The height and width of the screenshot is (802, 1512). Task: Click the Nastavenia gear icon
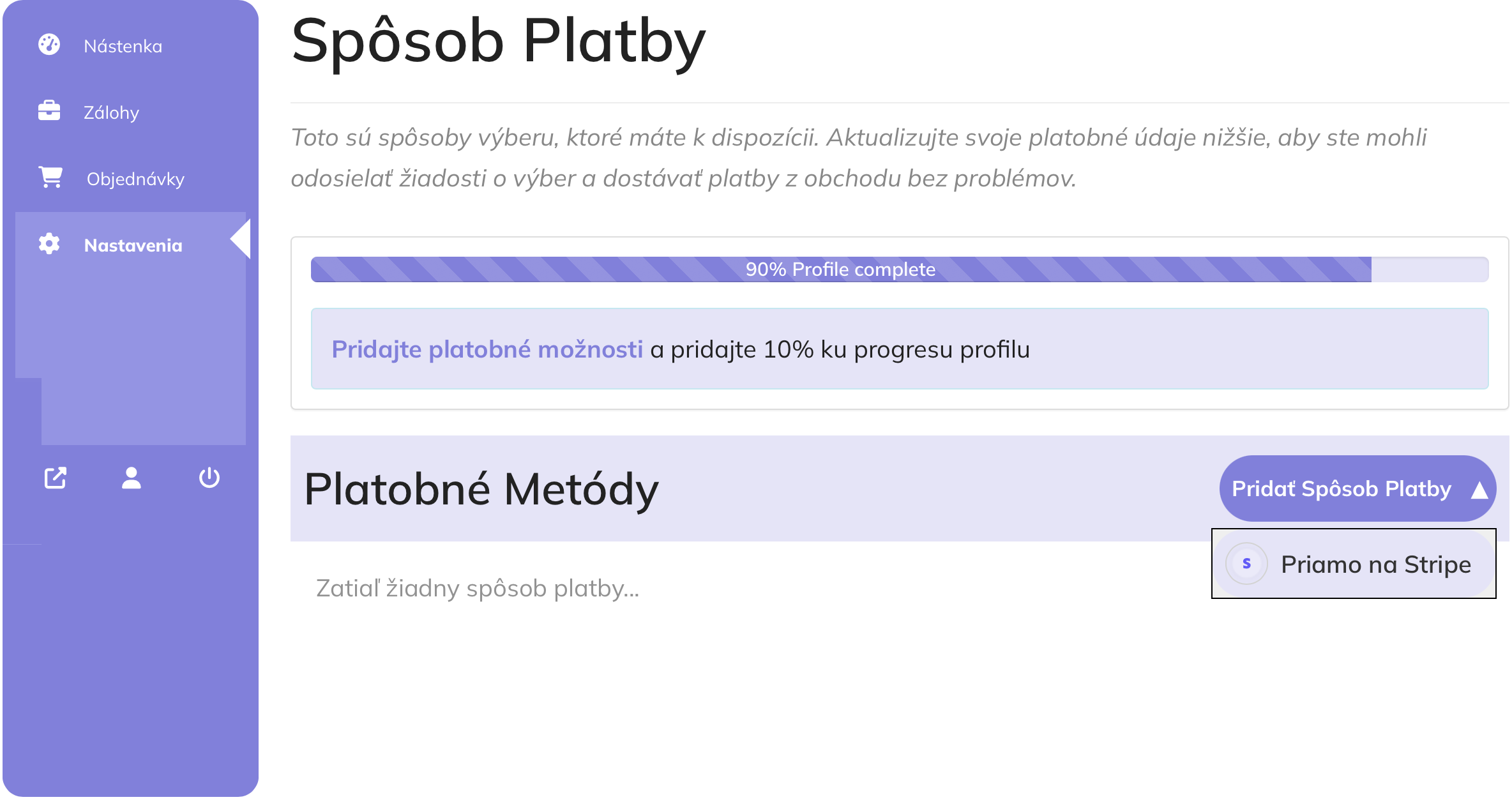49,244
